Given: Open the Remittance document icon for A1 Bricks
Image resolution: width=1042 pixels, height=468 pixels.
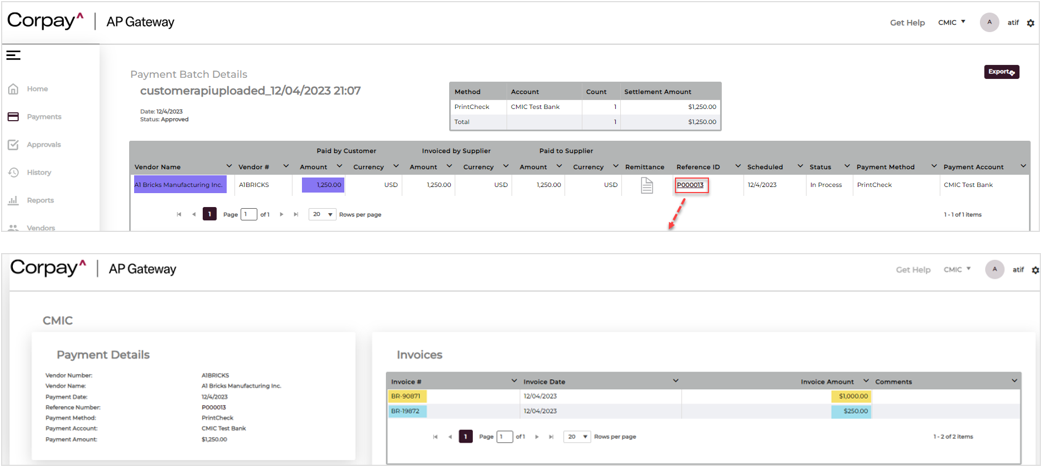Looking at the screenshot, I should [x=647, y=185].
